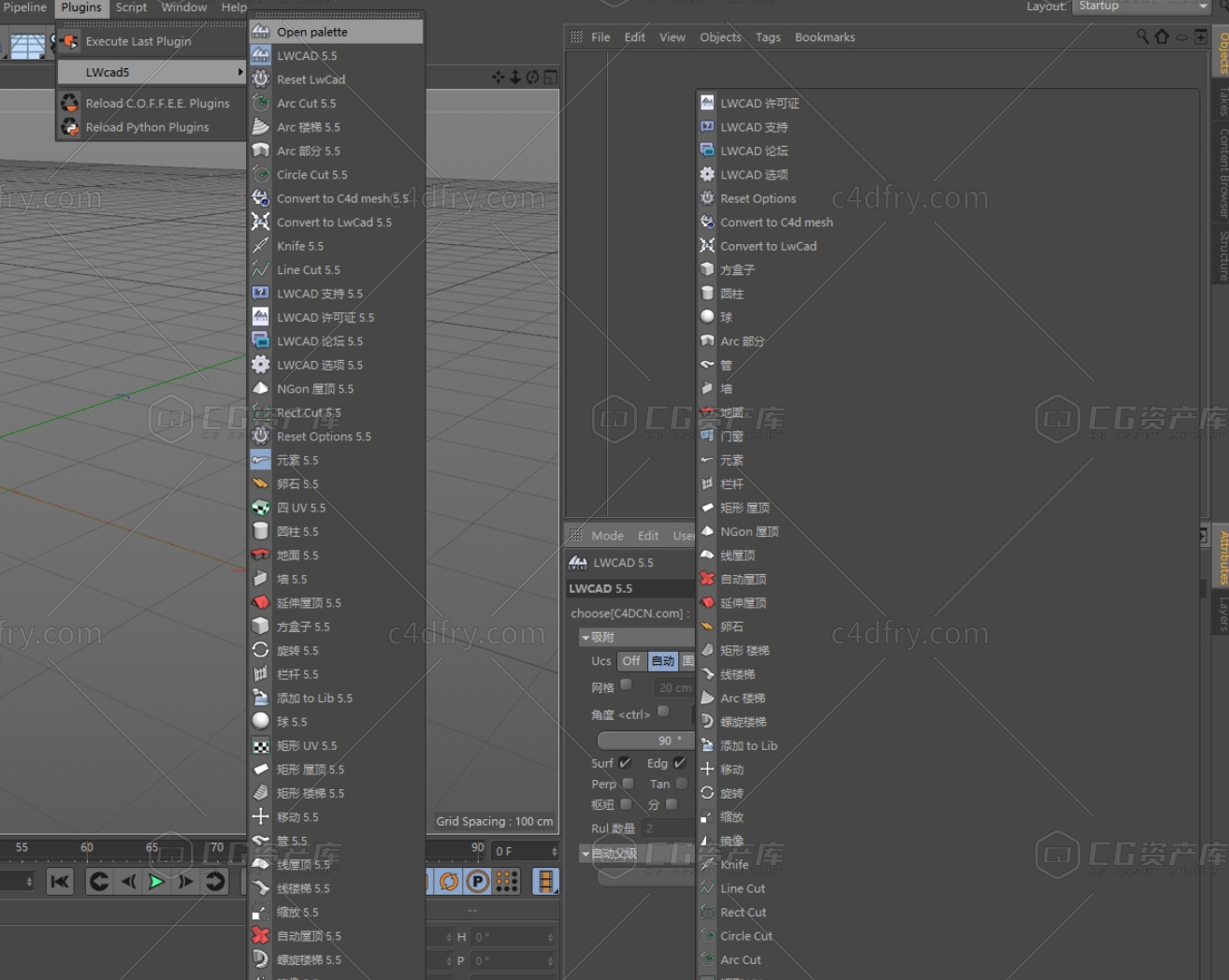
Task: Click the H rotation field stepper
Action: tap(550, 937)
